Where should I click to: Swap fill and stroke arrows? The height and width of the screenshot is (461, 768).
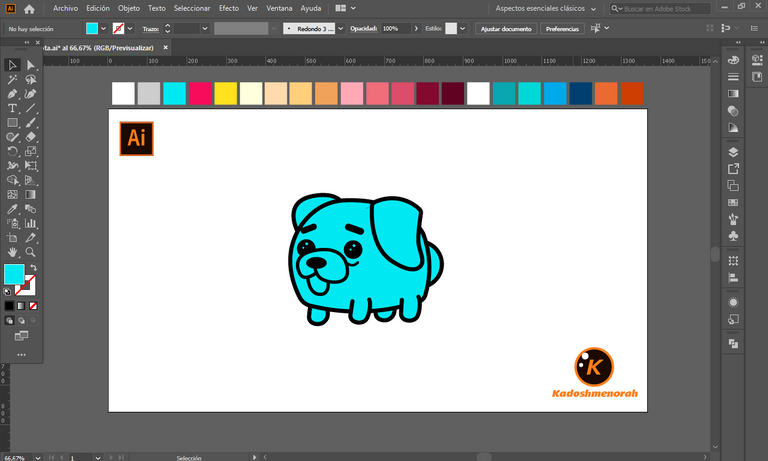click(33, 267)
